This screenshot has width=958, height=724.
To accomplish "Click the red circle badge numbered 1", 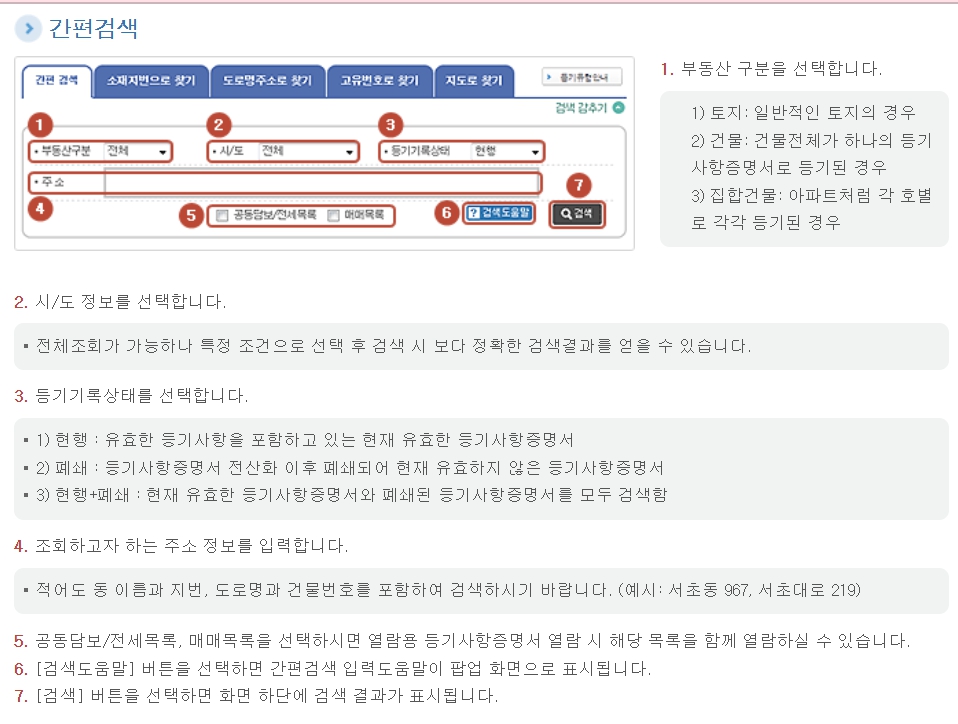I will click(x=42, y=123).
